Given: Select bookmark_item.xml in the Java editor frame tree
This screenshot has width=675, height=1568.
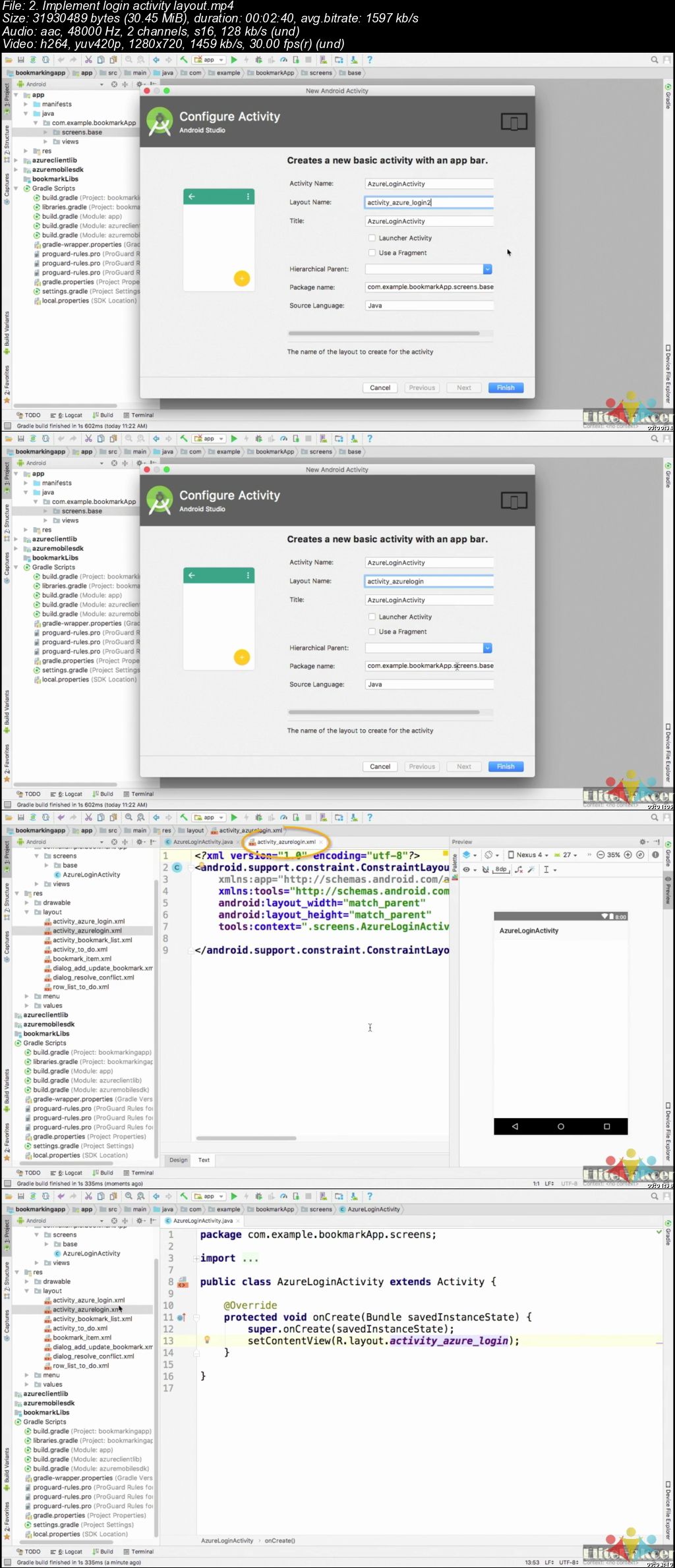Looking at the screenshot, I should (x=82, y=1337).
